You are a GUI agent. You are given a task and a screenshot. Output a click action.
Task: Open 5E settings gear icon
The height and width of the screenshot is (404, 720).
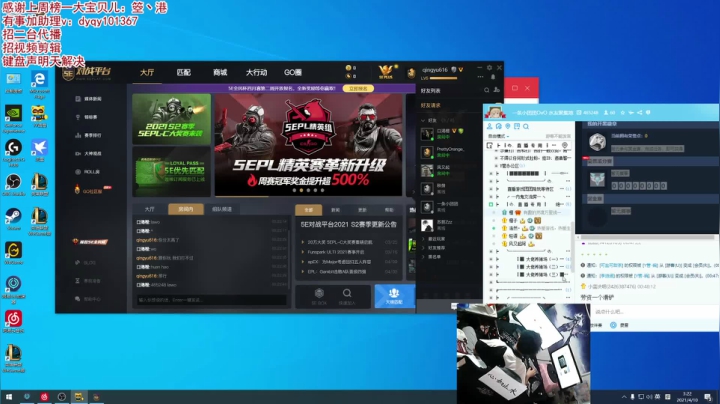coord(489,67)
